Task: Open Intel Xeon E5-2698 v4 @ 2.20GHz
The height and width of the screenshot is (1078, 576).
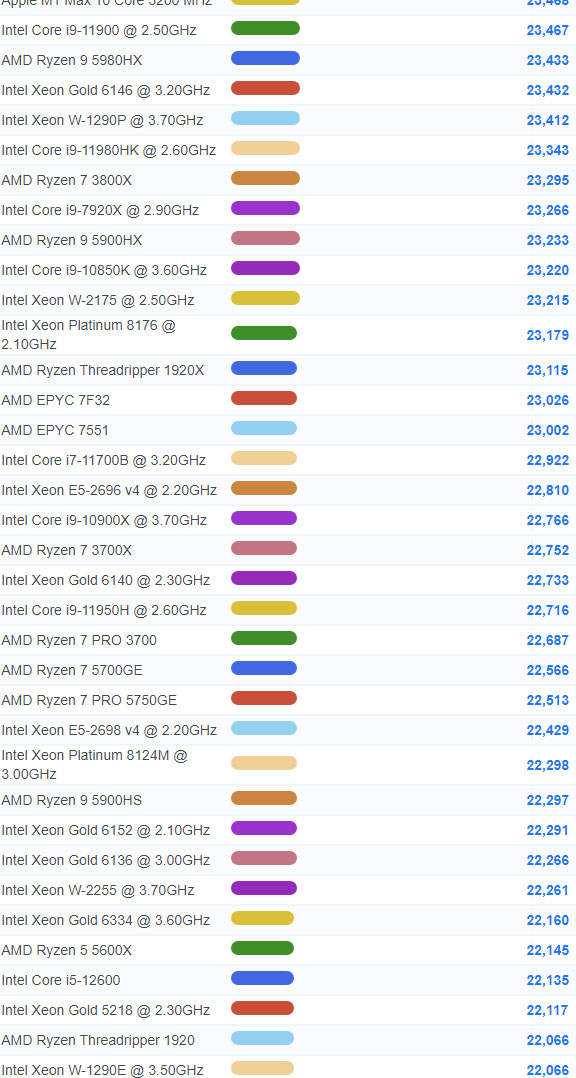Action: (x=109, y=730)
